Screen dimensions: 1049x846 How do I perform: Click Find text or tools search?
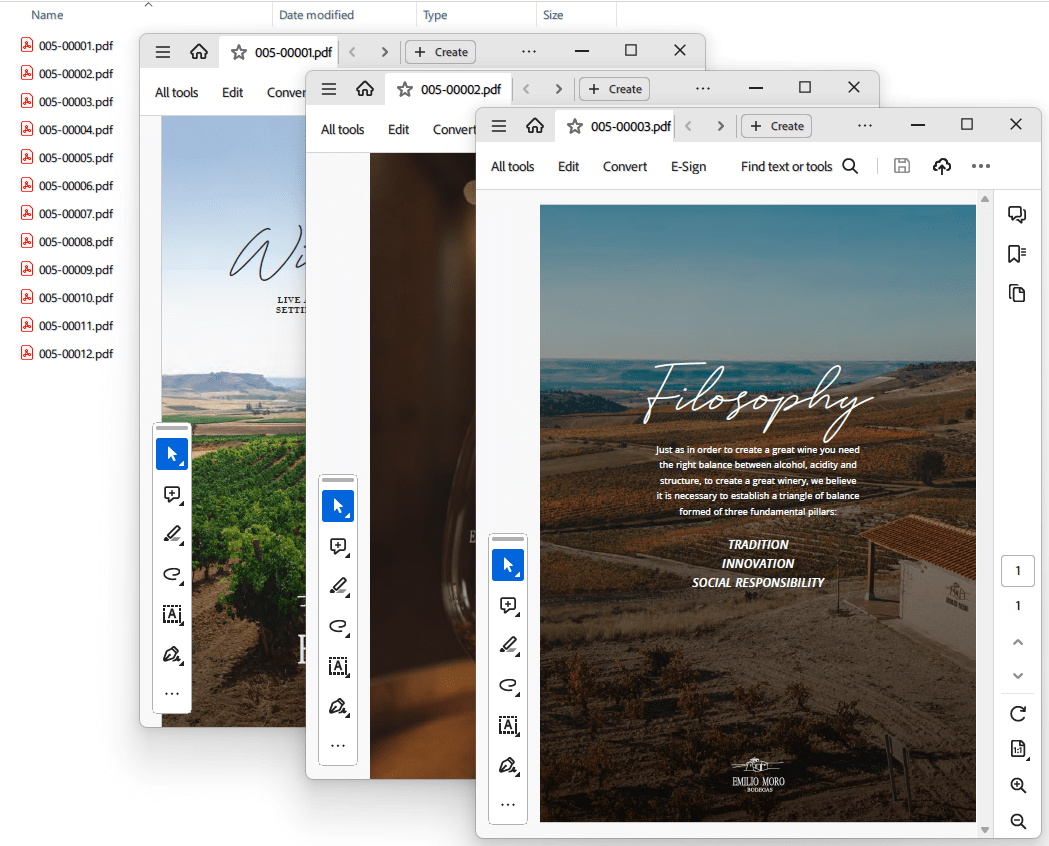point(799,166)
